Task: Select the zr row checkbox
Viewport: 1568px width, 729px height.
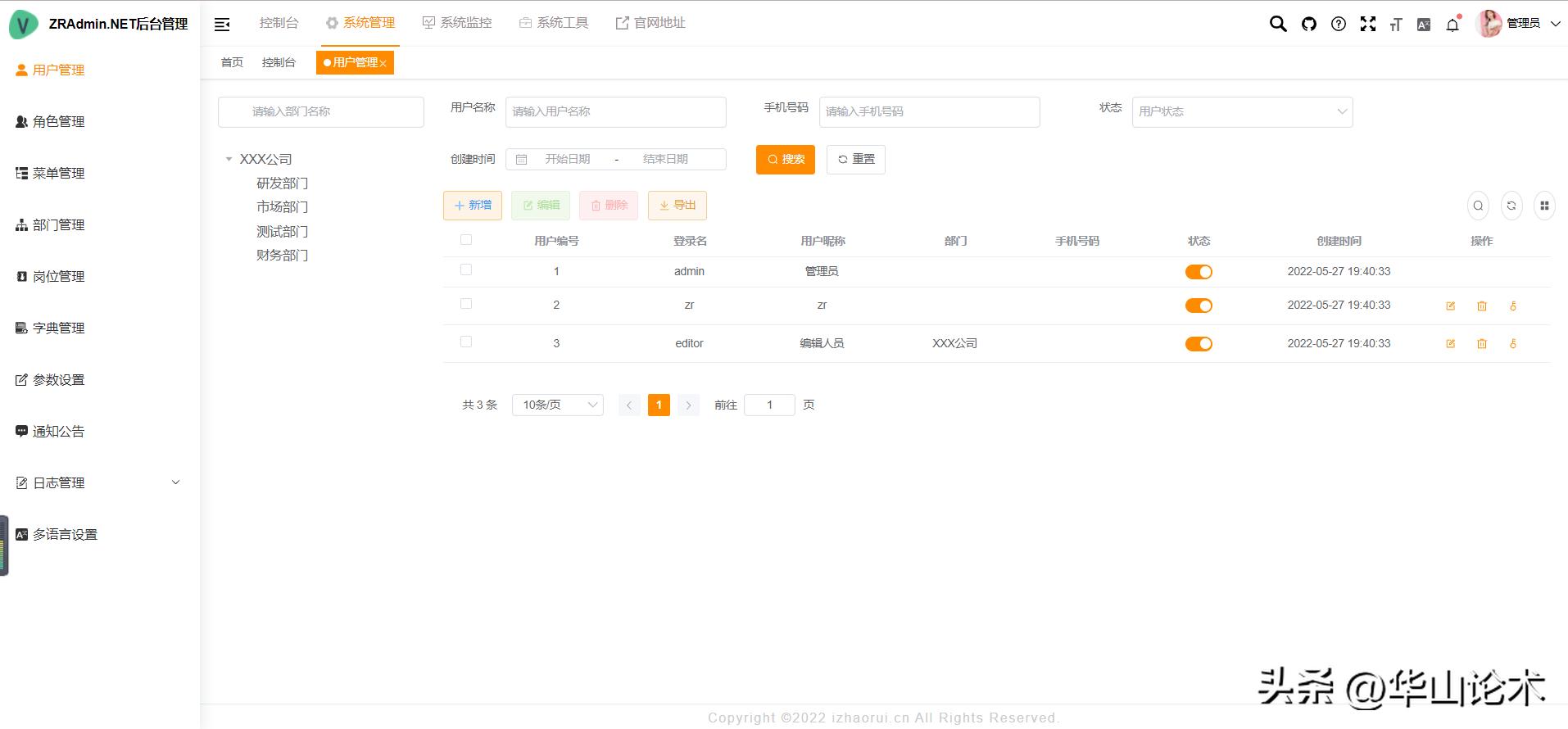Action: pyautogui.click(x=466, y=303)
